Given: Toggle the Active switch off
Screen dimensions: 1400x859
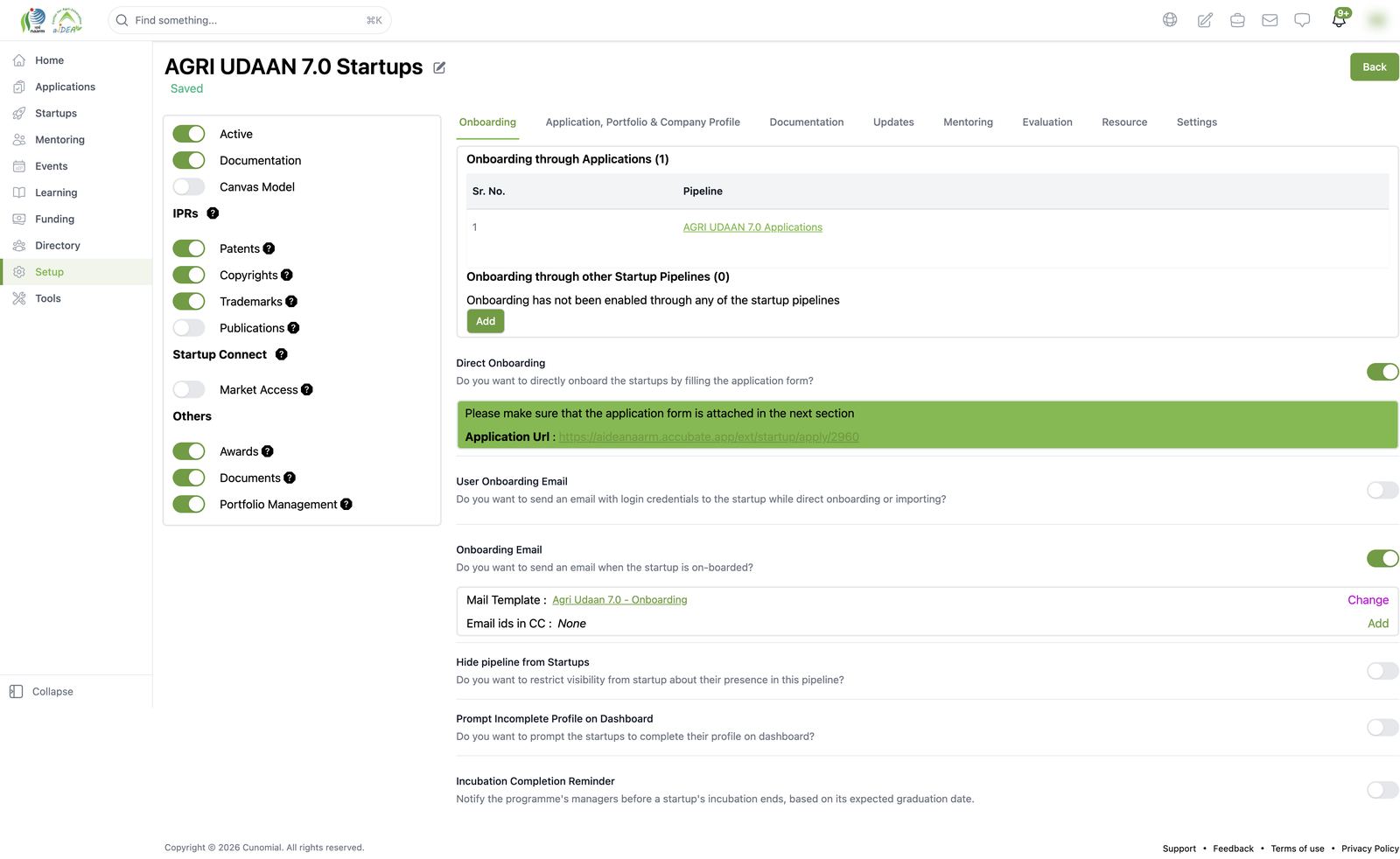Looking at the screenshot, I should 188,134.
